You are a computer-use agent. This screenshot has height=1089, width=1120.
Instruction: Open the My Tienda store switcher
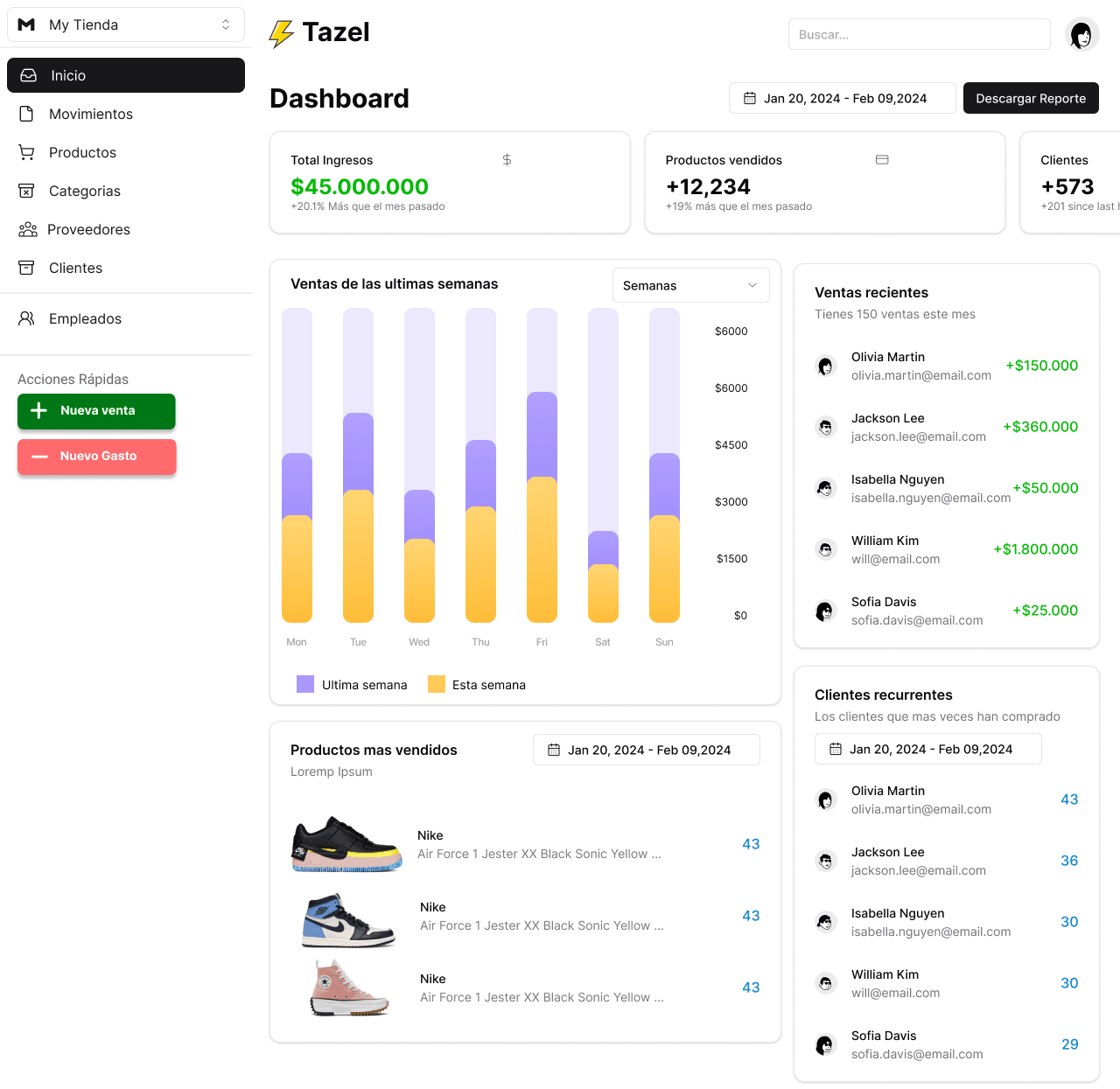(x=126, y=24)
